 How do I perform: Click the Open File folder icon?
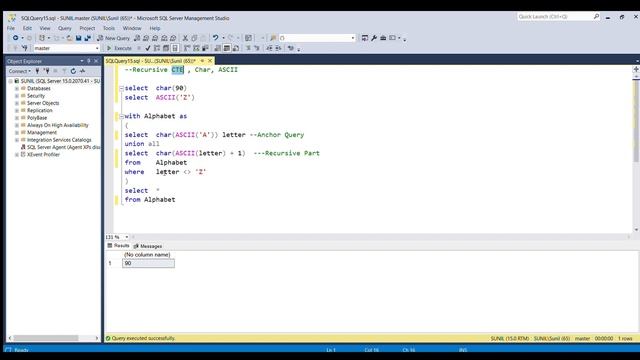click(x=69, y=38)
